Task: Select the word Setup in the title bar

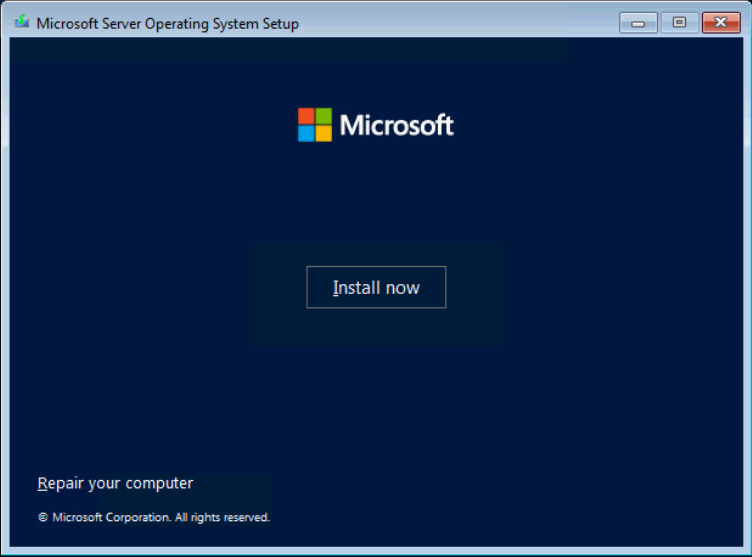Action: click(x=278, y=23)
